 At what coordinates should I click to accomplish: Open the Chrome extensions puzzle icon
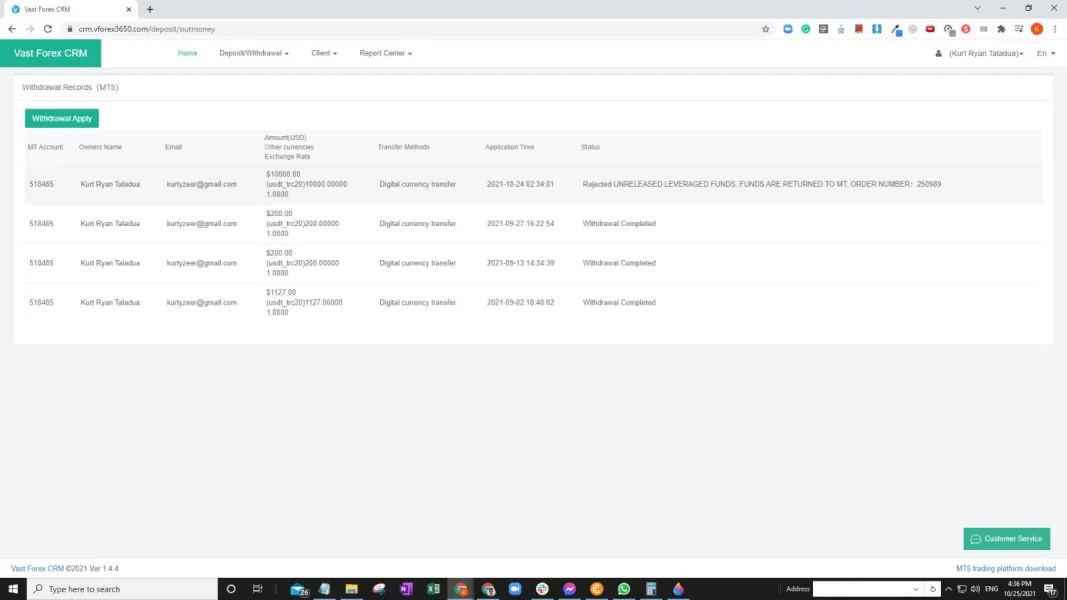tap(1001, 29)
